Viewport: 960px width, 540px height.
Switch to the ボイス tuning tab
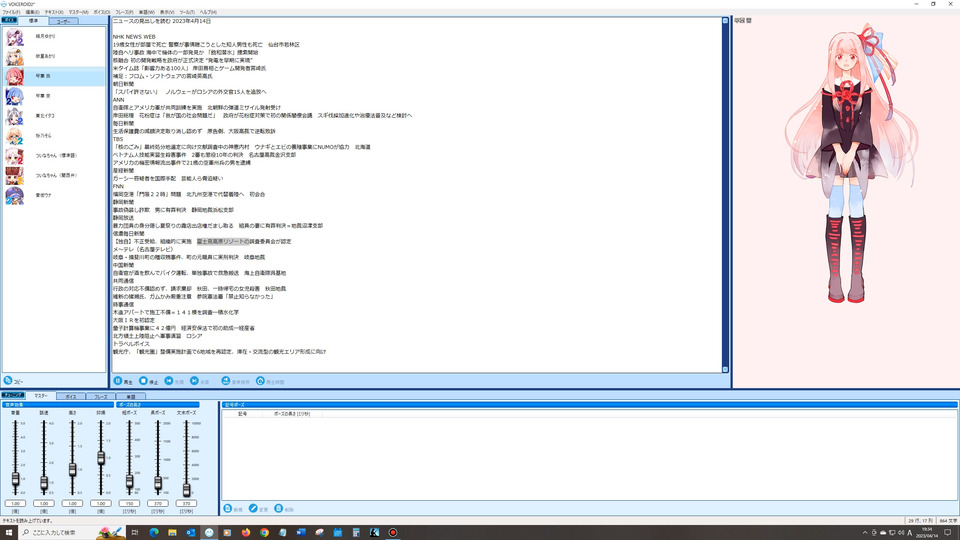click(71, 397)
